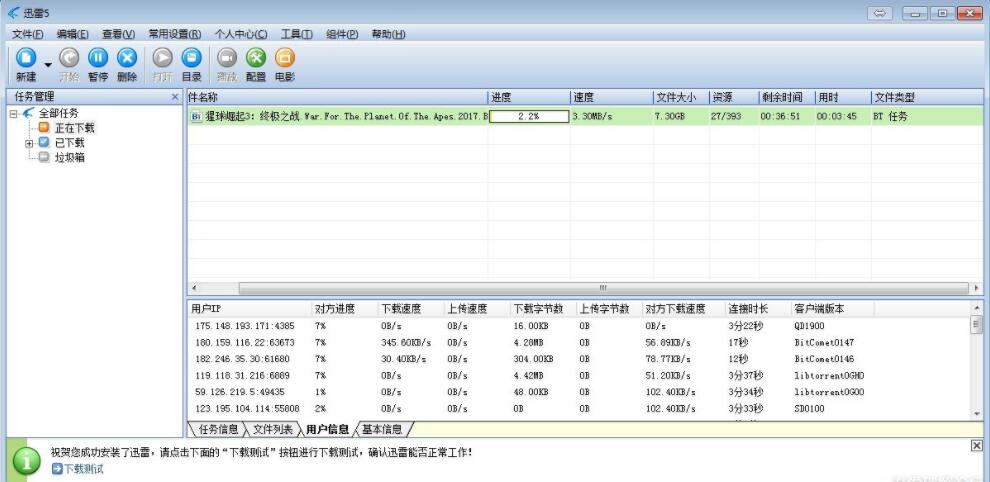Image resolution: width=990 pixels, height=482 pixels.
Task: Click the BitComet0147 client version cell
Action: 824,342
